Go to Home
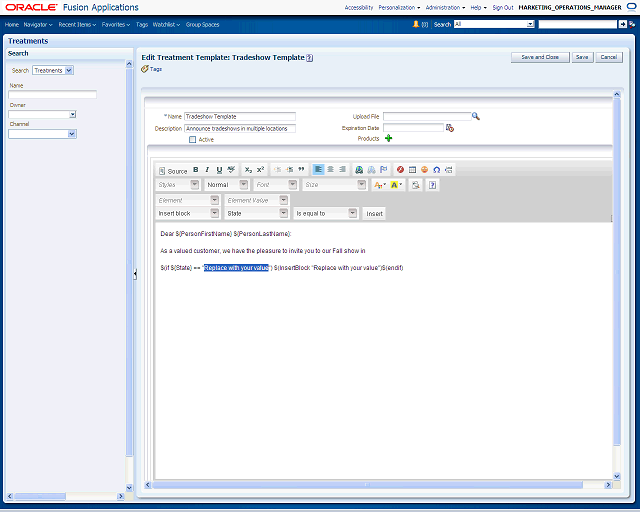This screenshot has height=512, width=640. 12,25
